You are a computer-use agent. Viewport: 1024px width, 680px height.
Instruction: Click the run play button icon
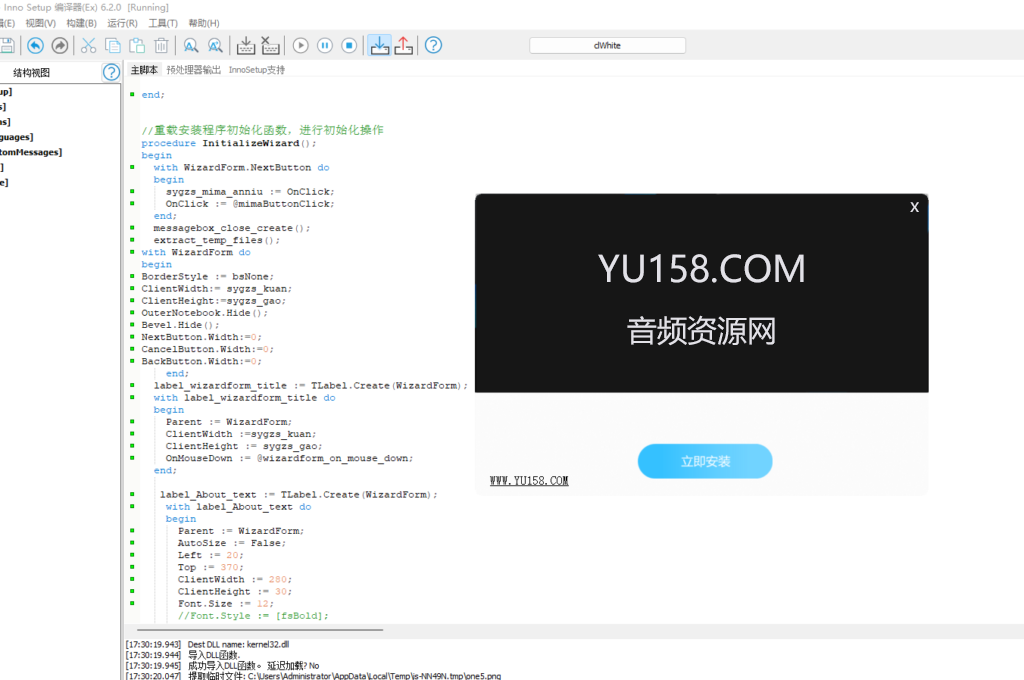coord(300,45)
